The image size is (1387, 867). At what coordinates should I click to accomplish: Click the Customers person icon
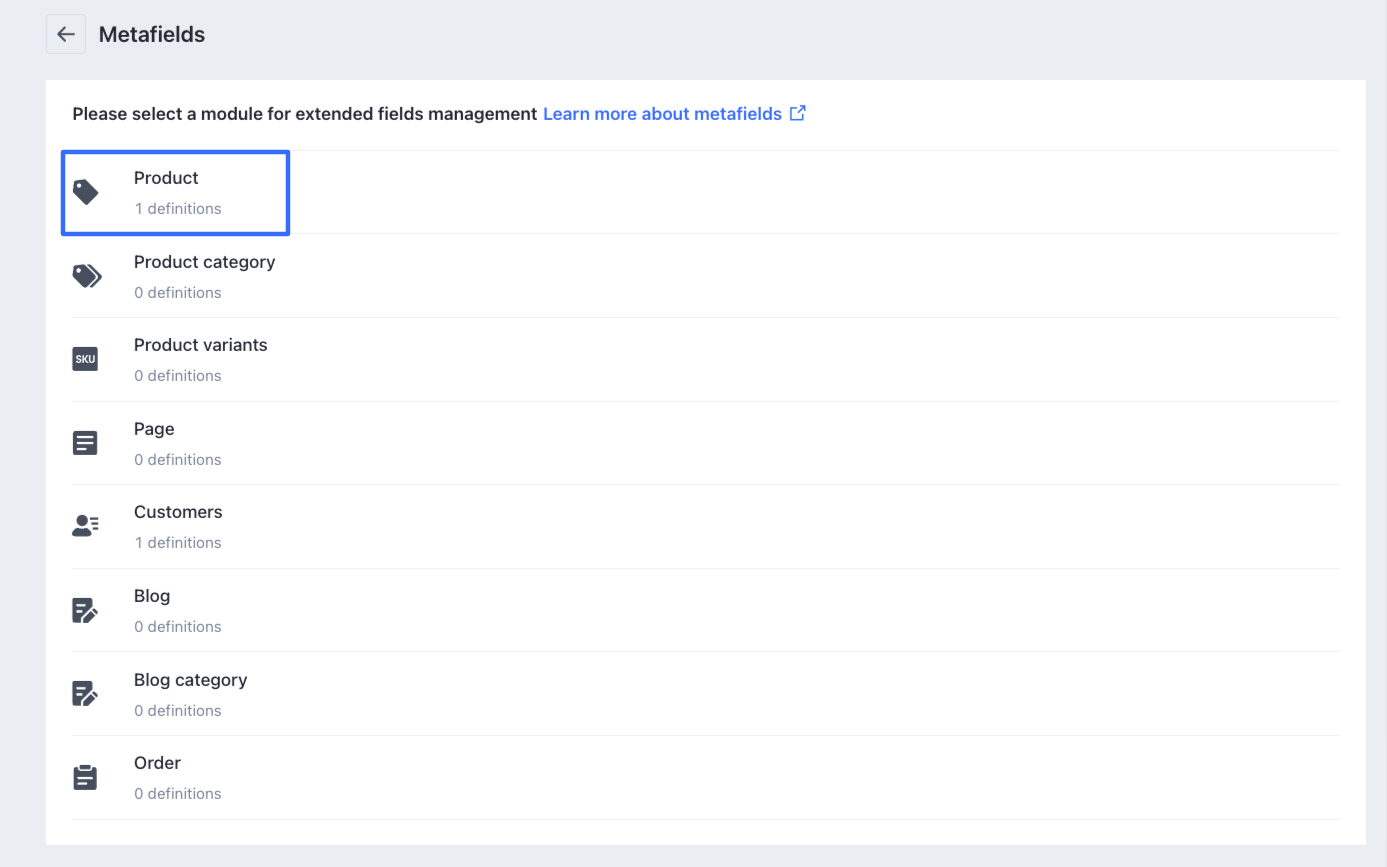tap(86, 526)
